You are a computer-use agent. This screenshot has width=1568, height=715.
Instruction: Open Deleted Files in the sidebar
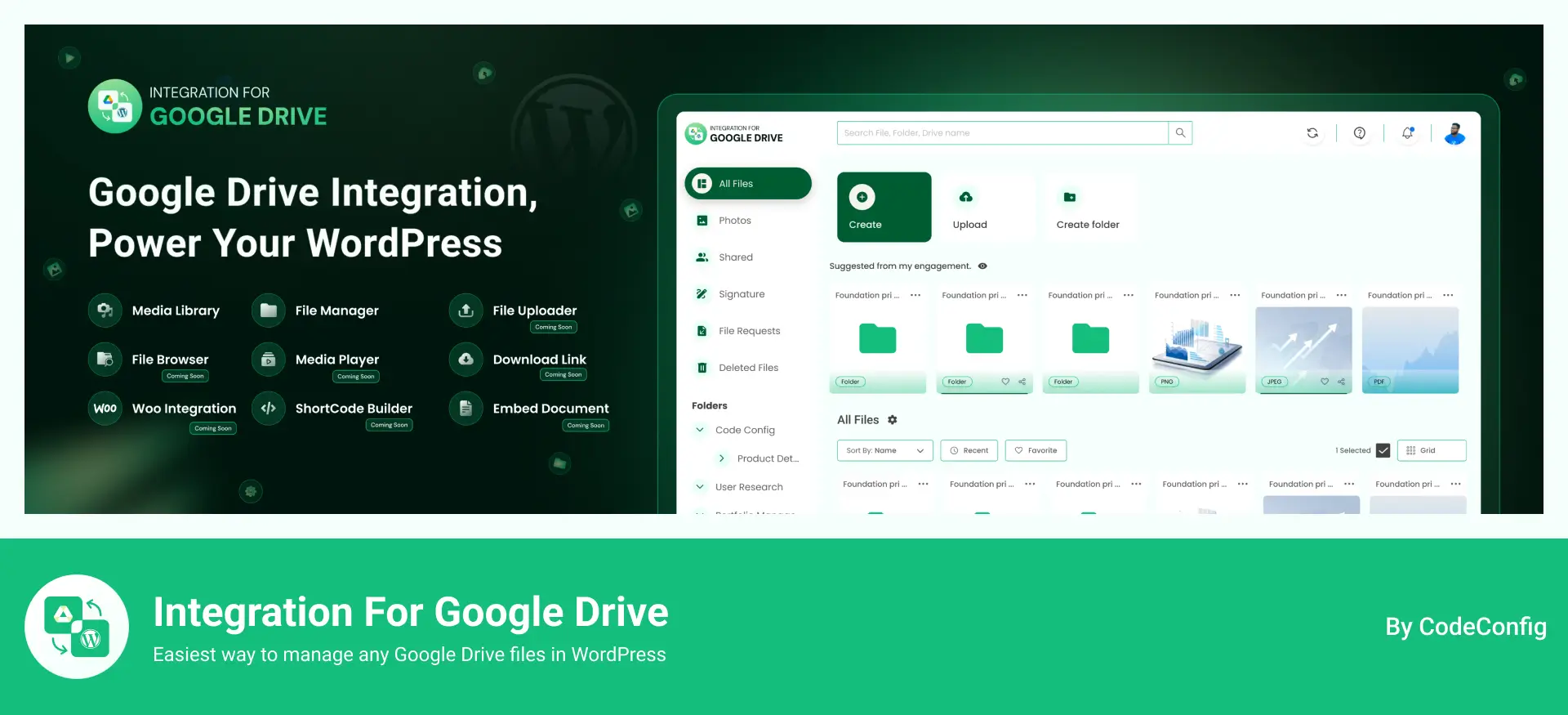click(x=748, y=368)
